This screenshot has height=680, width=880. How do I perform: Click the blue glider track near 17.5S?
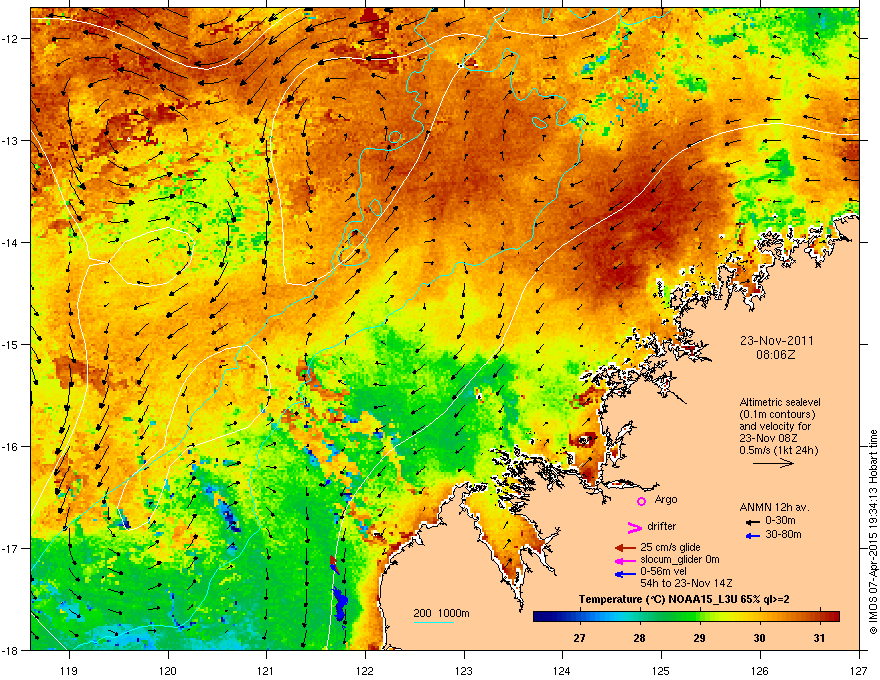340,604
